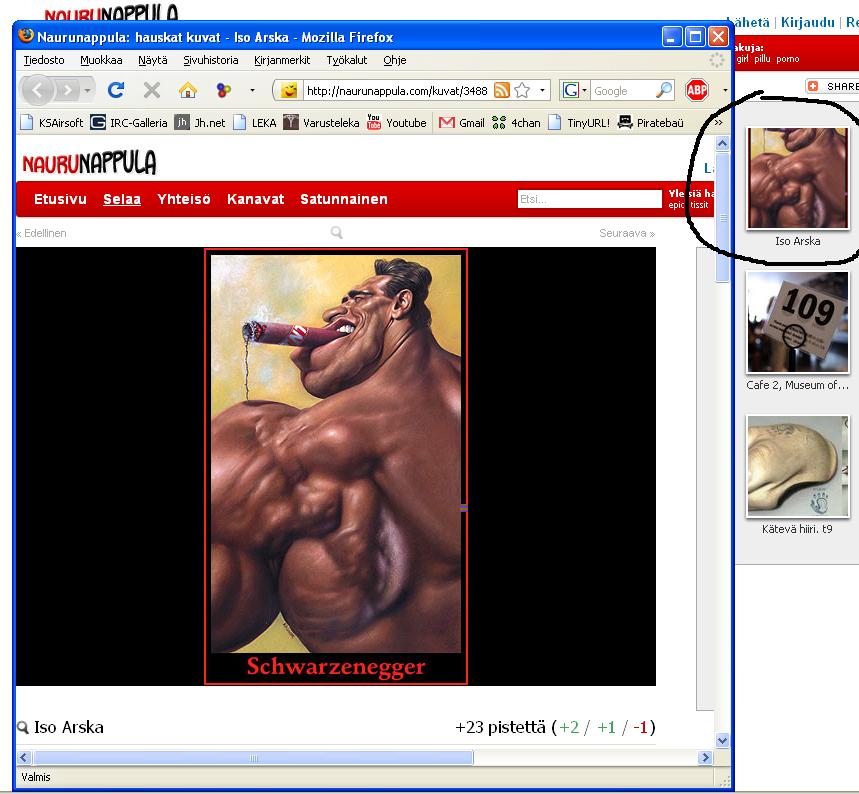This screenshot has height=794, width=859.
Task: Open the Iso Arska thumbnail
Action: (797, 178)
